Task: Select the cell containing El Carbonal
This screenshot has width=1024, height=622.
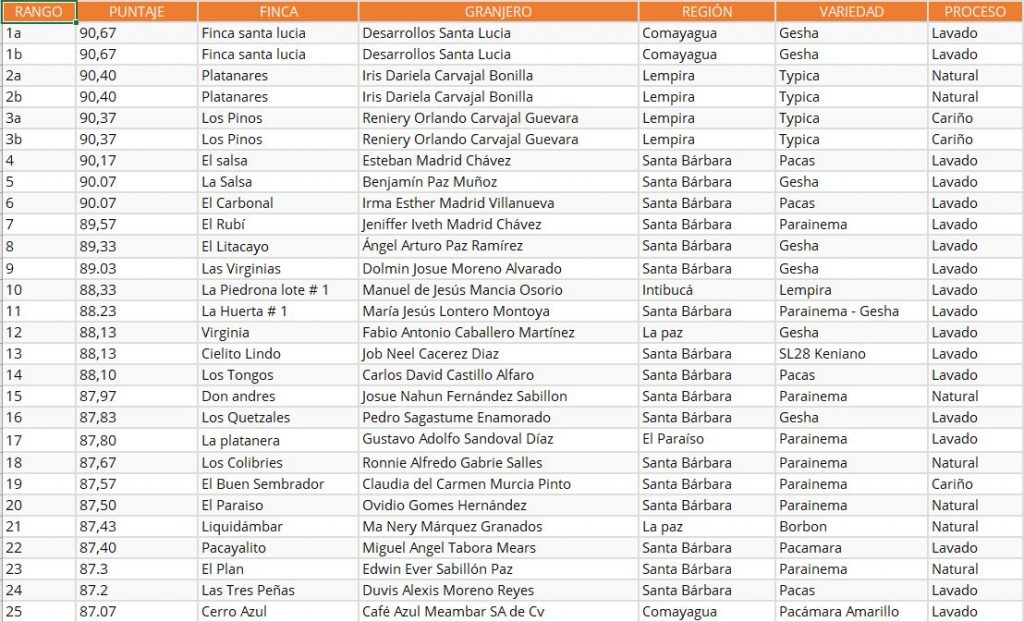Action: 278,203
